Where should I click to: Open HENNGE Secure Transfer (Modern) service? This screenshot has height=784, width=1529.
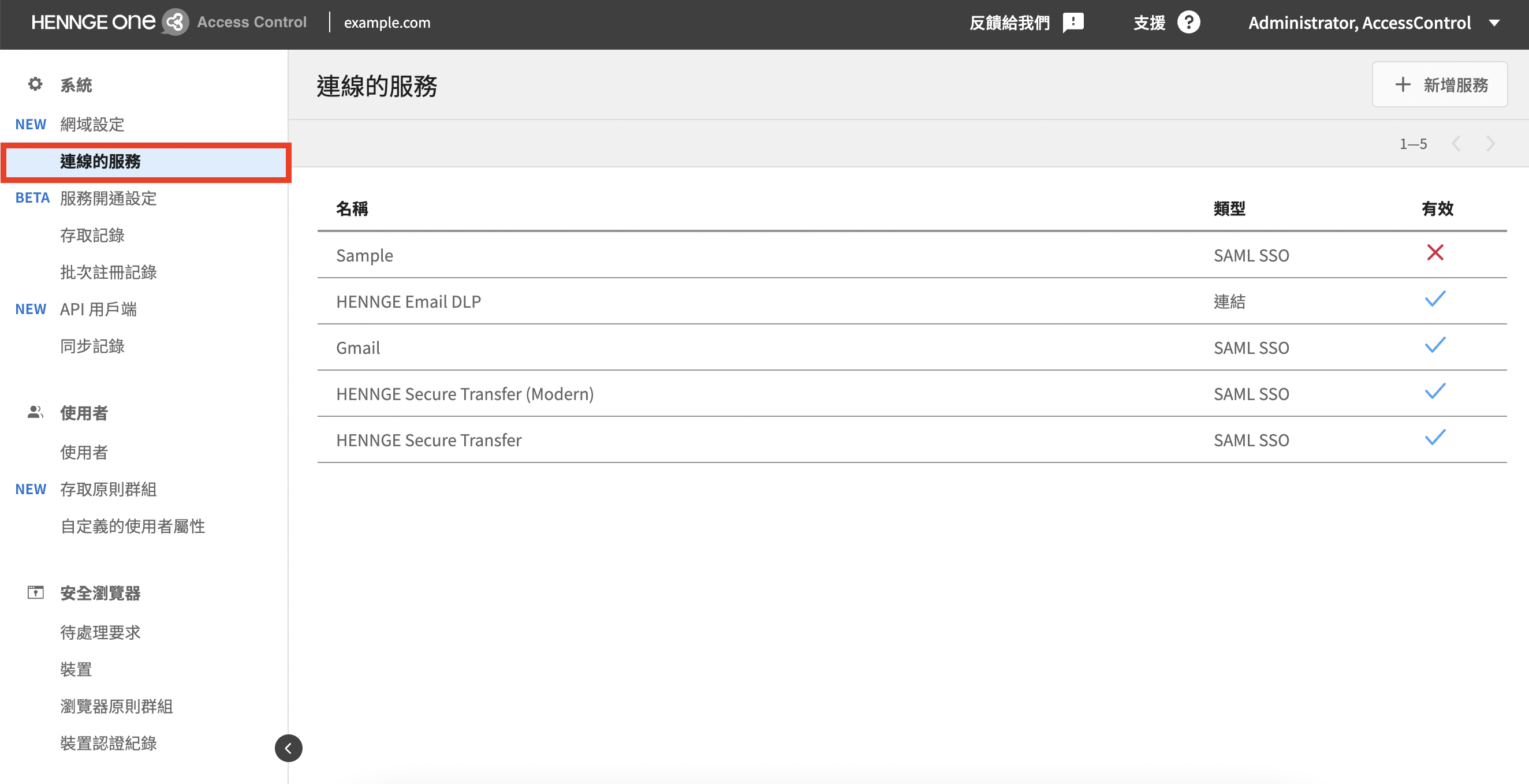(x=912, y=394)
